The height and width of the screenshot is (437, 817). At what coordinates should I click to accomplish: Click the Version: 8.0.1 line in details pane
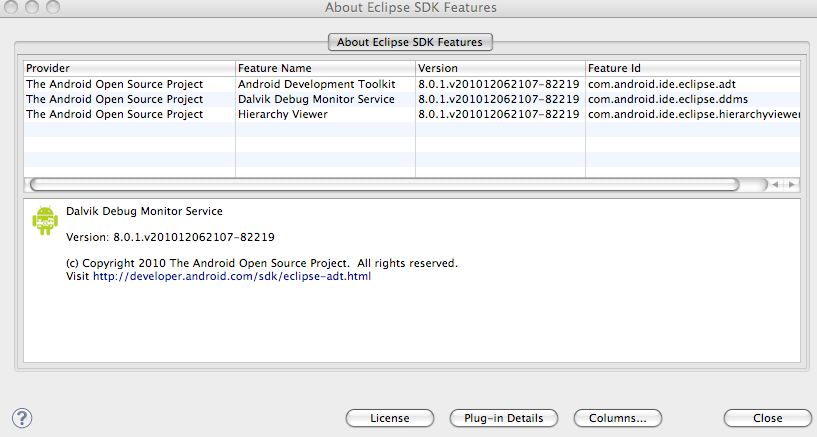[x=170, y=238]
